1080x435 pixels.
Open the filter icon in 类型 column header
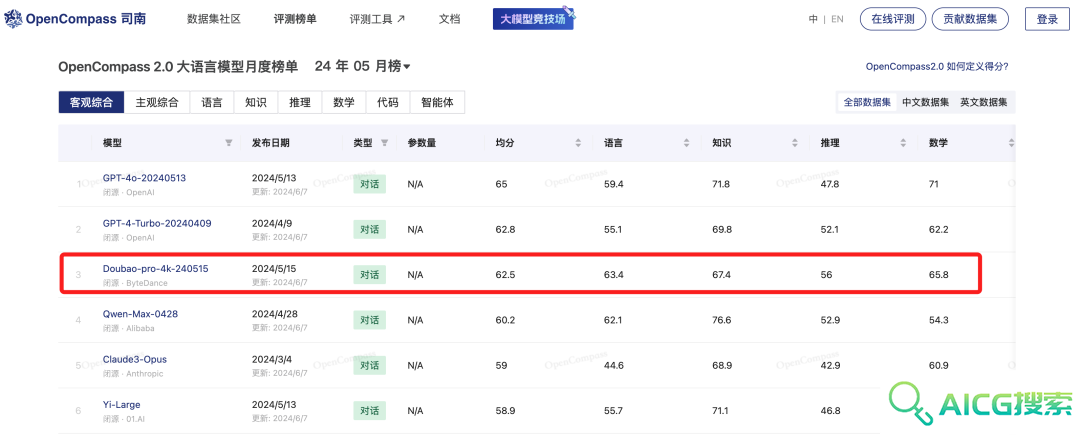[384, 143]
